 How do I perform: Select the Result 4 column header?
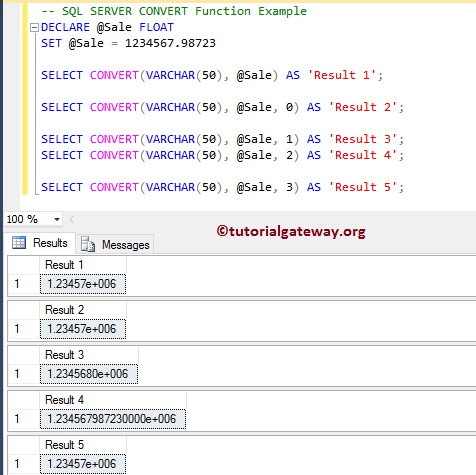[x=113, y=400]
